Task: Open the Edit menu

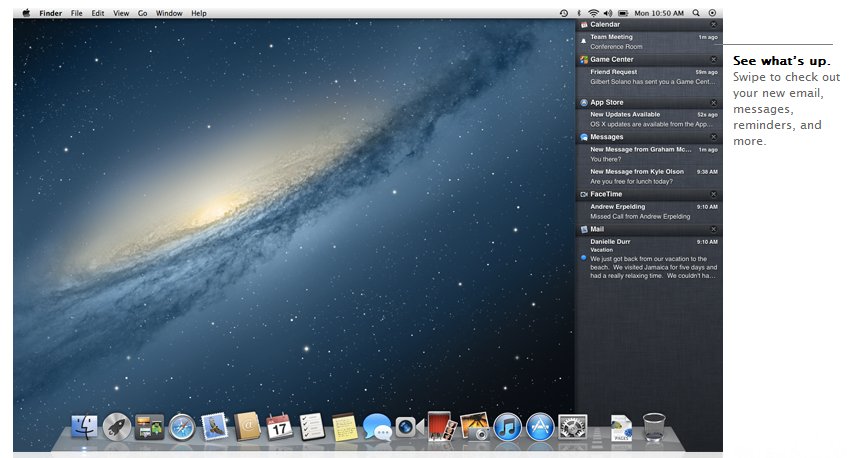Action: (98, 13)
